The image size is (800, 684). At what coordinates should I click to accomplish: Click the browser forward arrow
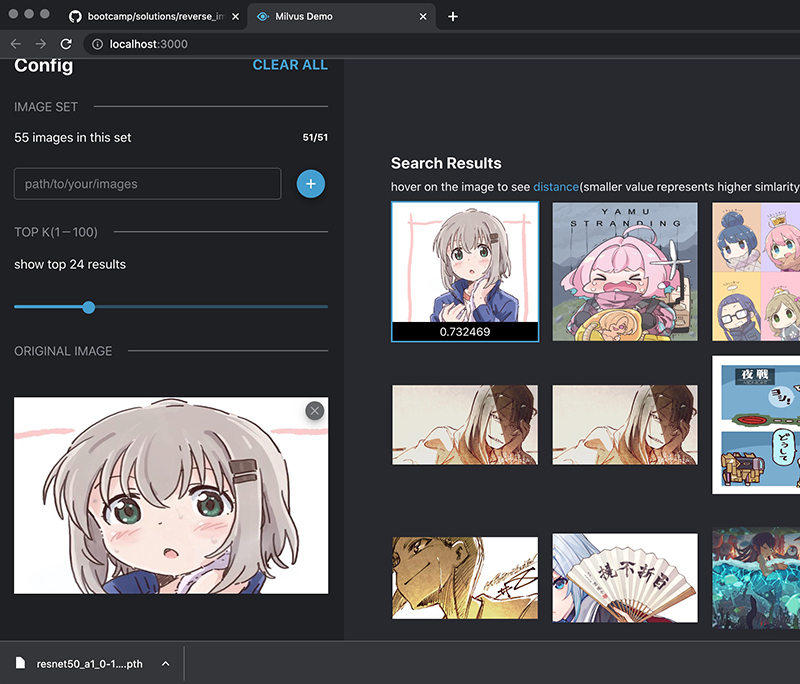click(41, 44)
